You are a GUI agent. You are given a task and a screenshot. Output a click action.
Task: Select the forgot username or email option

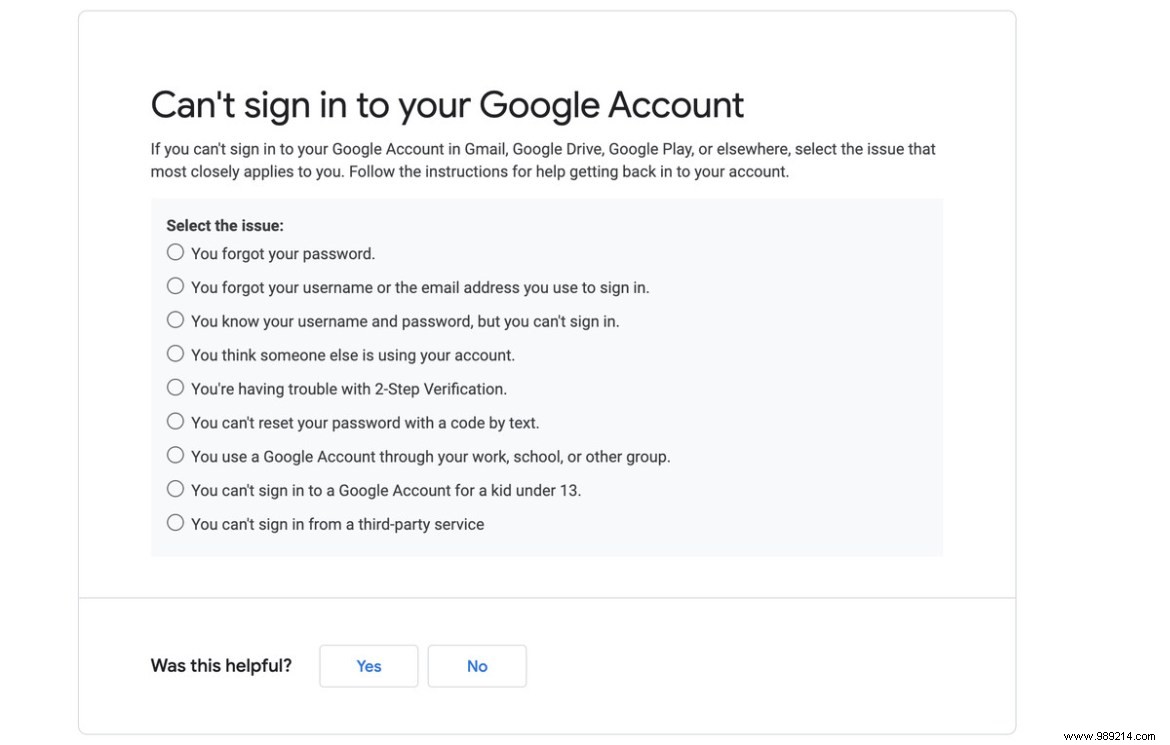[420, 287]
